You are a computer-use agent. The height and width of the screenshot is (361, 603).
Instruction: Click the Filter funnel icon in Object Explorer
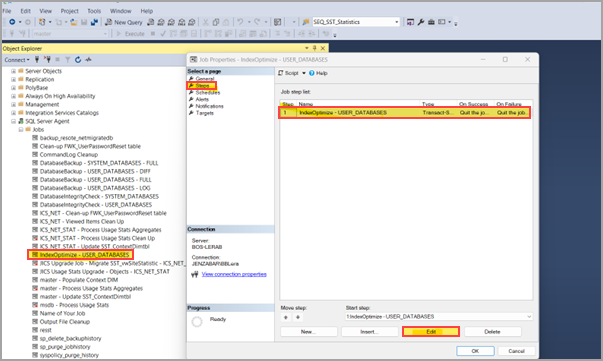pos(68,60)
